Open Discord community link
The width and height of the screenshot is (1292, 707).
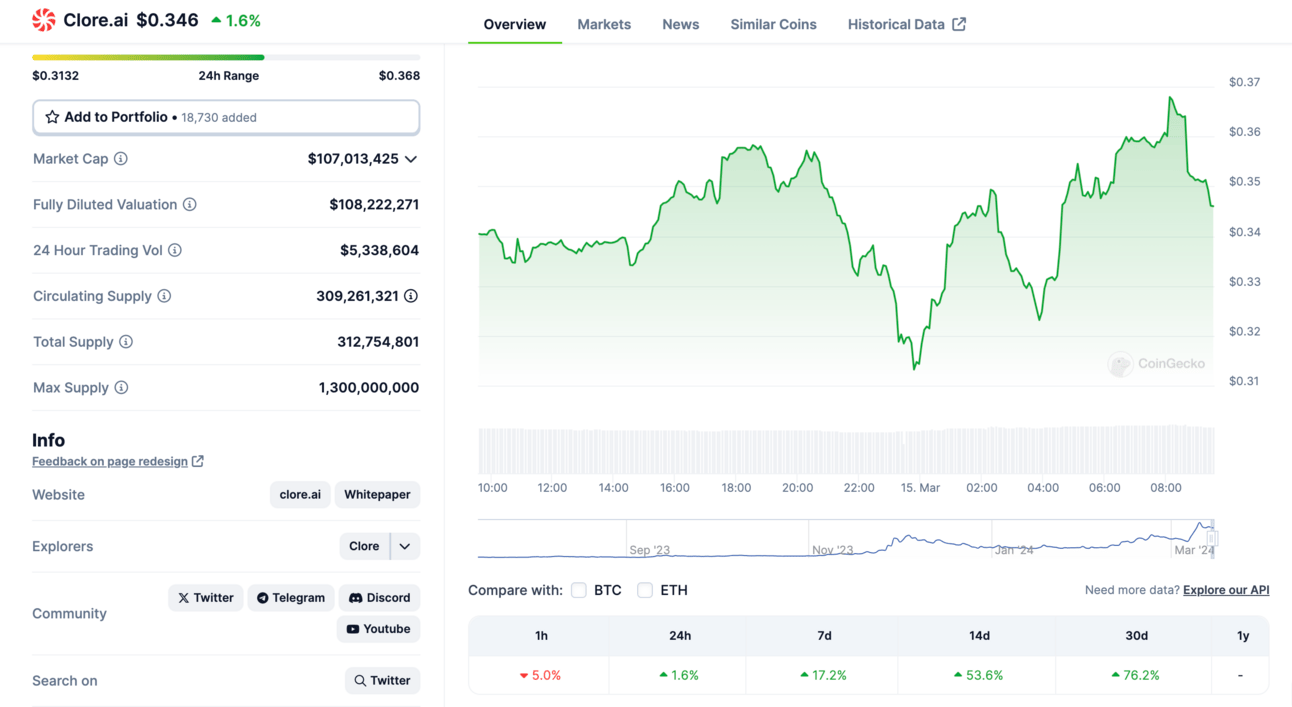coord(379,598)
